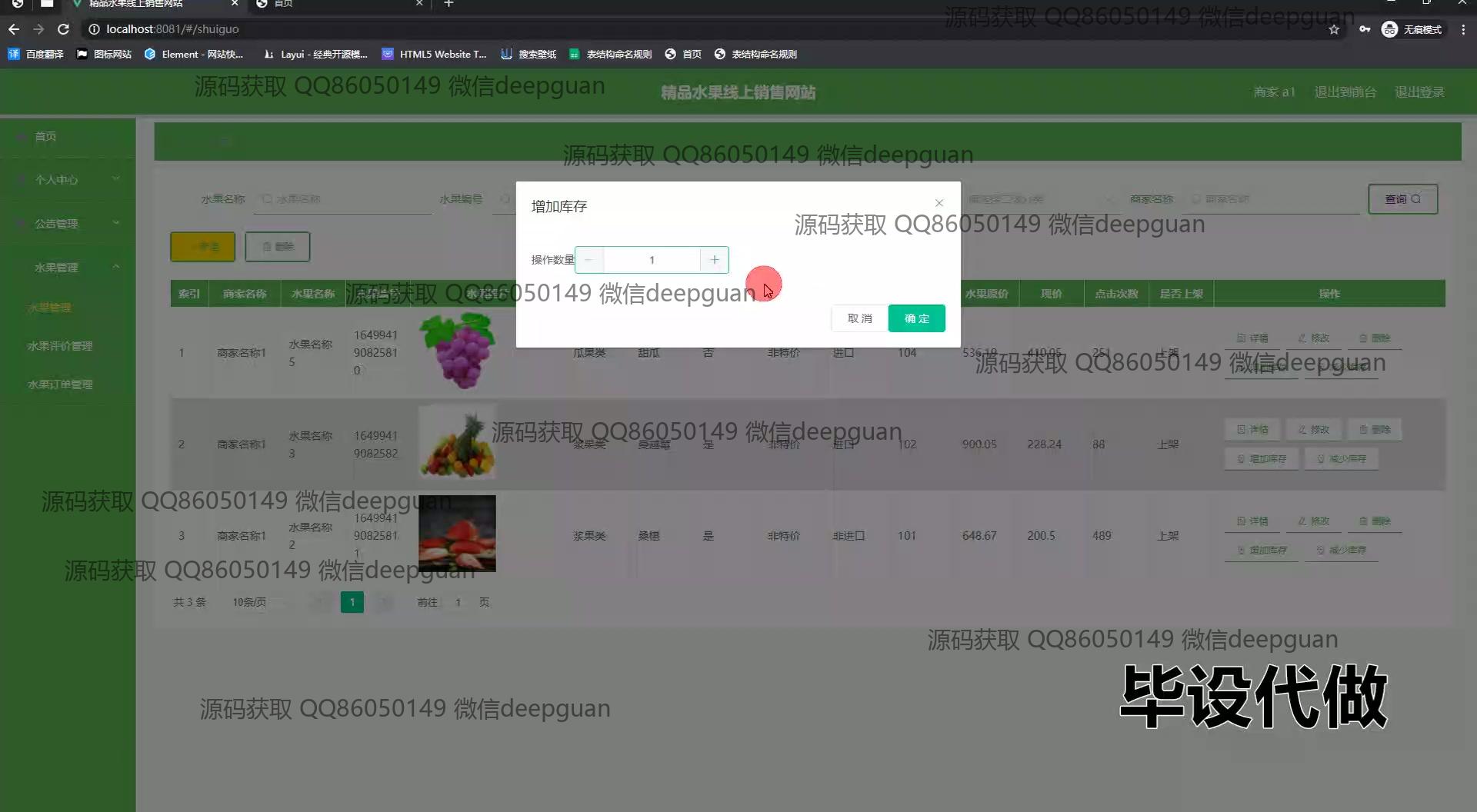The height and width of the screenshot is (812, 1477).
Task: Click 减少库存 for row 3
Action: (x=1342, y=551)
